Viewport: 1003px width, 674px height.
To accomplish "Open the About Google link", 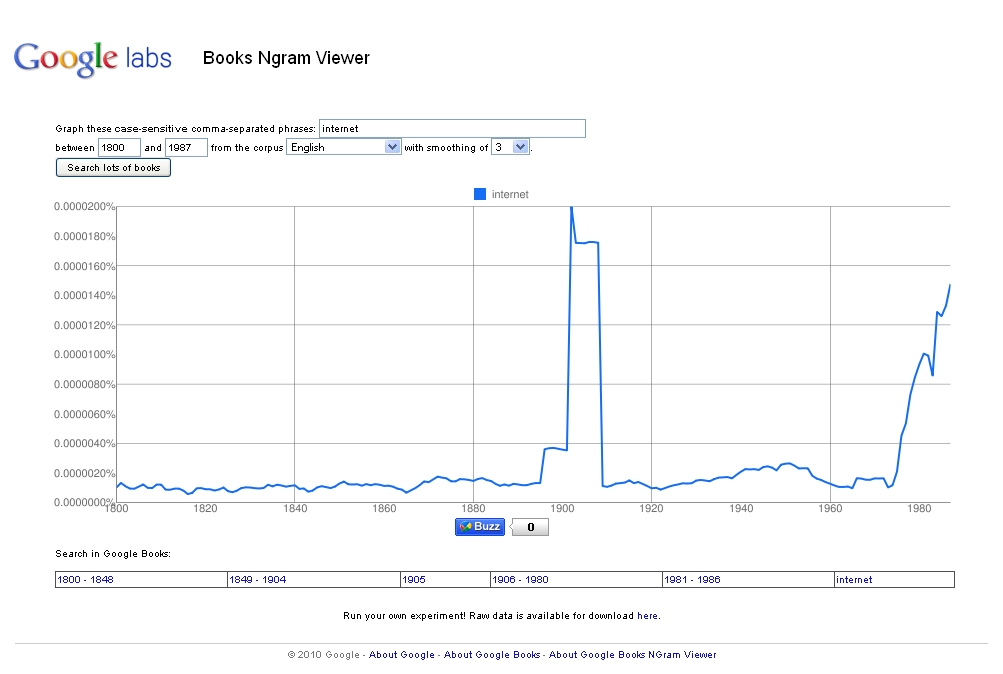I will tap(402, 655).
